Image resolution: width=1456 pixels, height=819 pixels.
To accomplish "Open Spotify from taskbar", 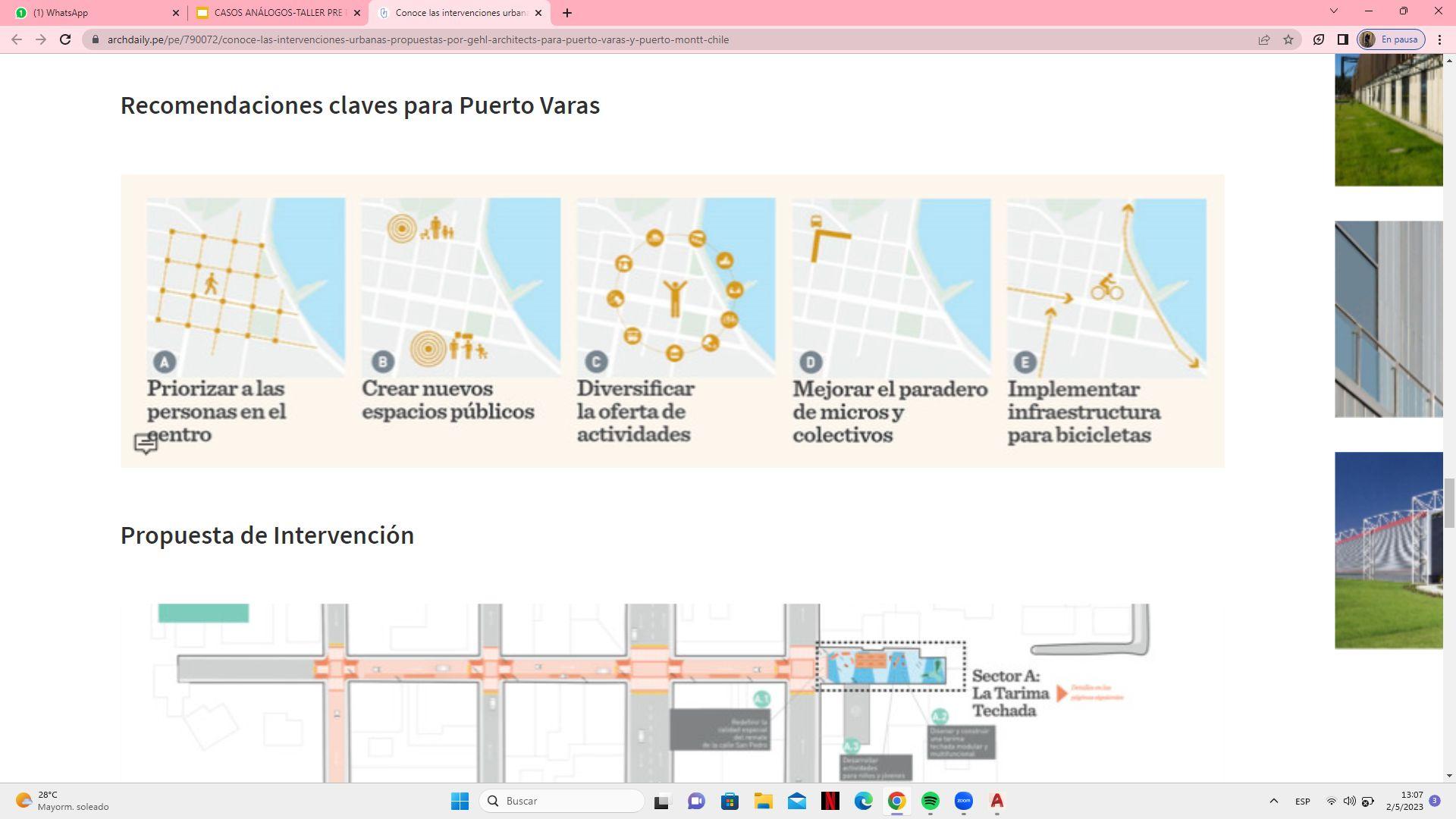I will (x=930, y=801).
